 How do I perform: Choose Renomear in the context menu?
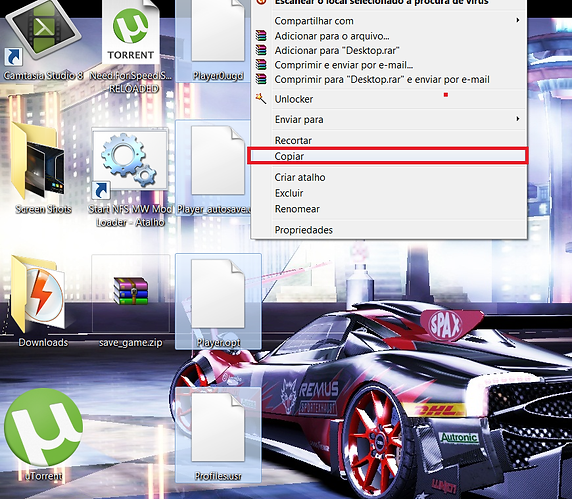389,209
